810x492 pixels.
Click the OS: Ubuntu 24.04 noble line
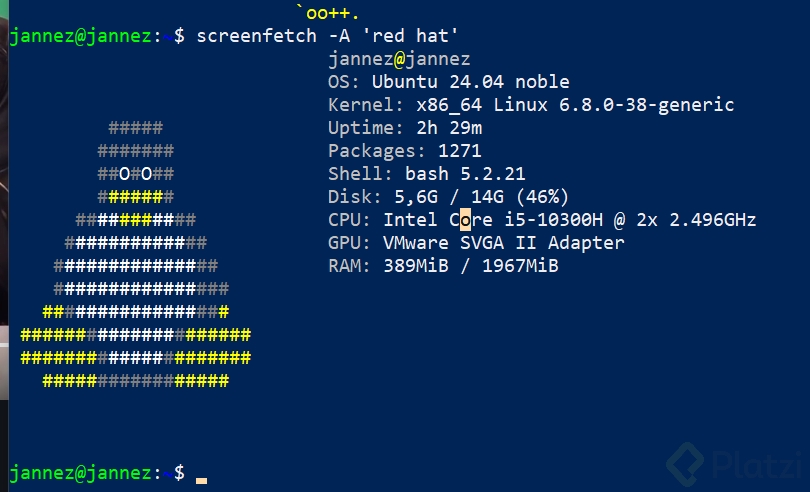(448, 82)
